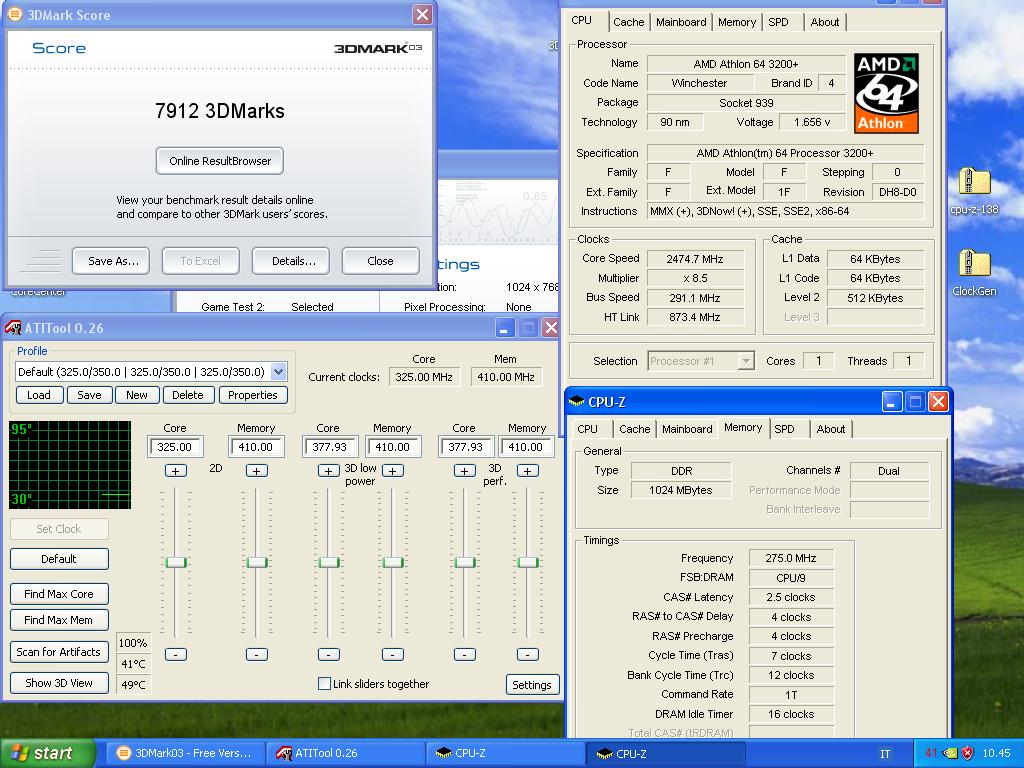The width and height of the screenshot is (1024, 768).
Task: Increase 3D perf Core plus button
Action: (x=464, y=471)
